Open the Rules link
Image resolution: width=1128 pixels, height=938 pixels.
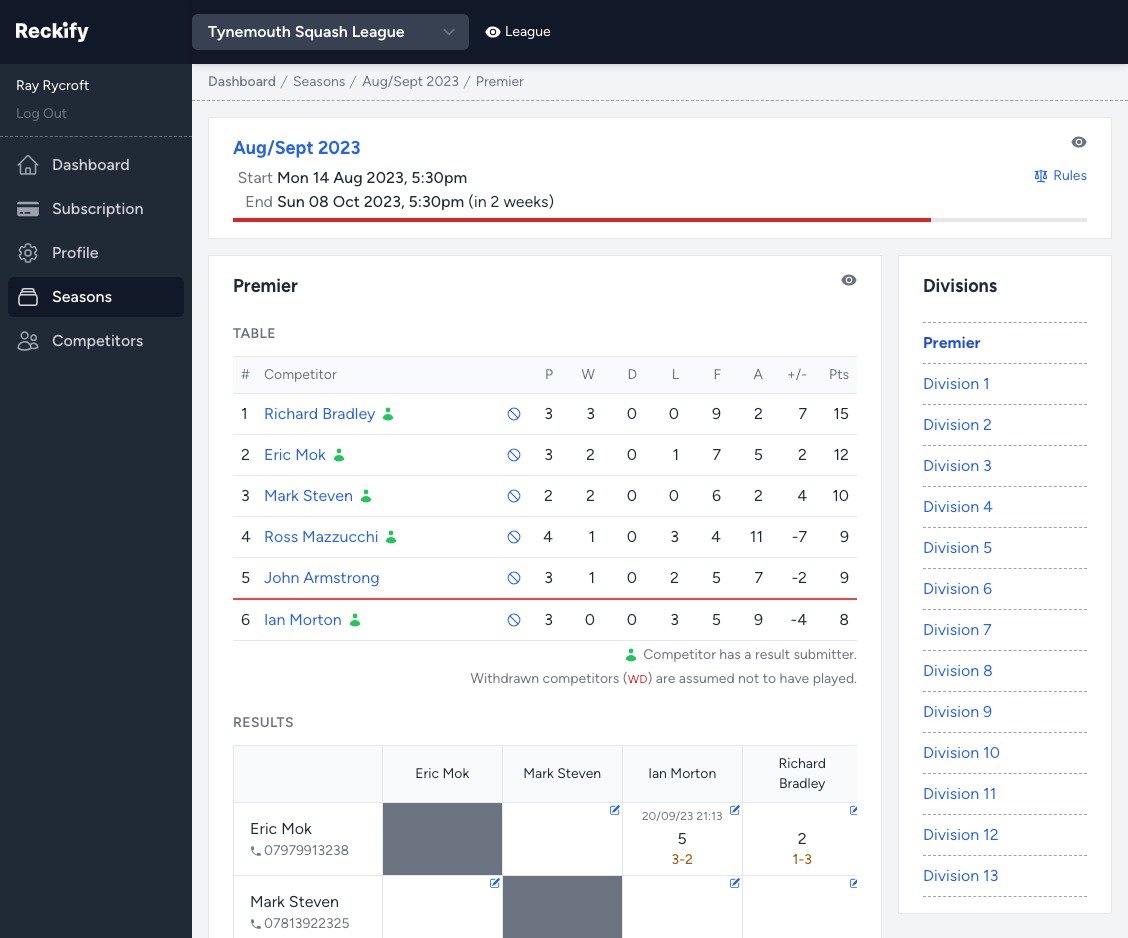(x=1060, y=176)
